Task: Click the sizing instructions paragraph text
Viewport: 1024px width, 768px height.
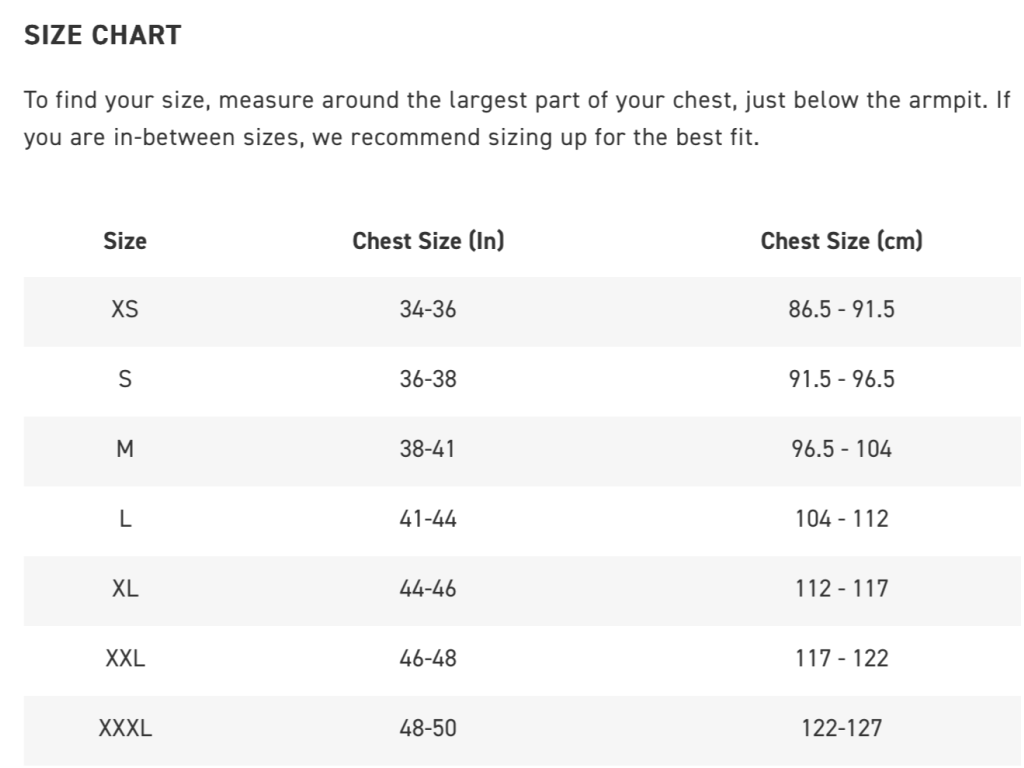Action: [500, 118]
